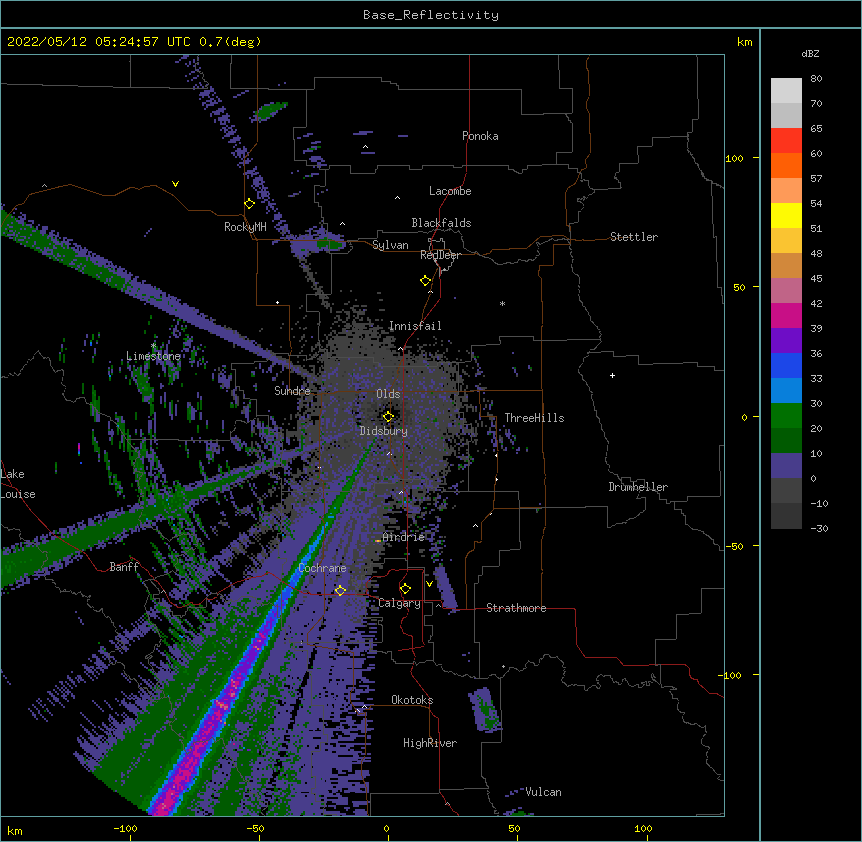862x842 pixels.
Task: Pick the purple 39-36 dBZ legend swatch
Action: click(x=786, y=341)
